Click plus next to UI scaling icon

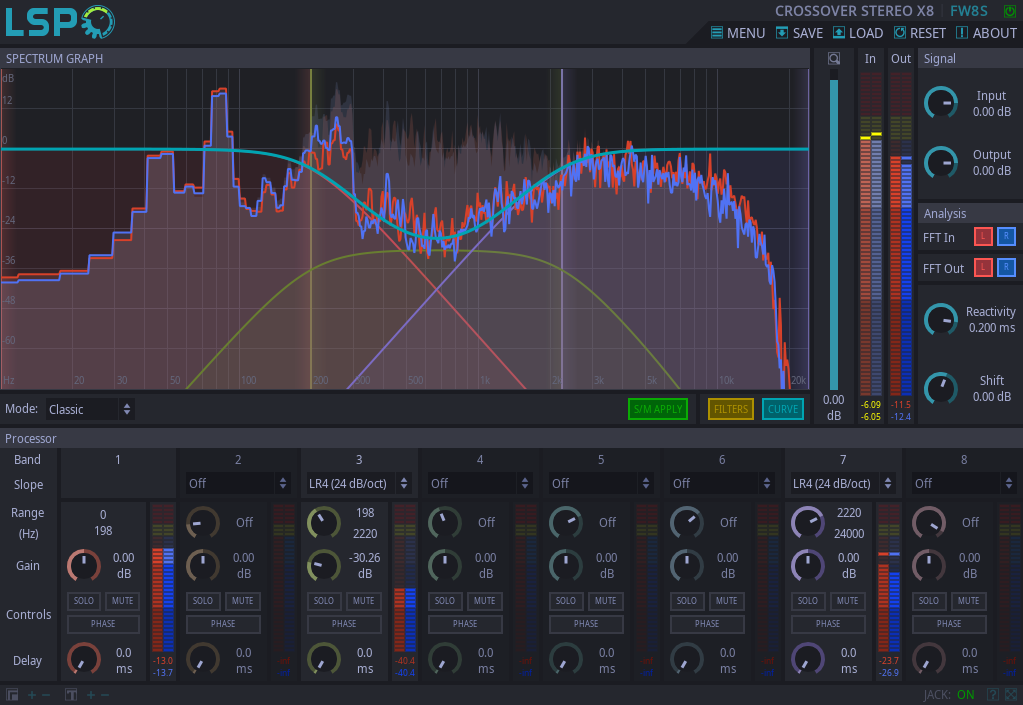31,695
